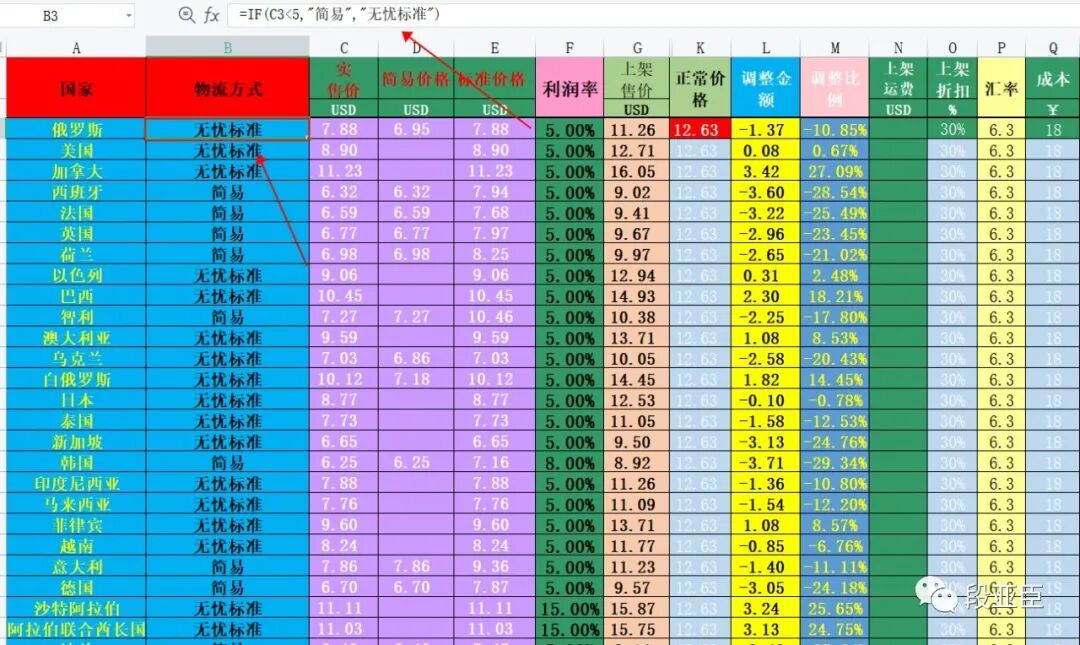Open the Name Box dropdown showing B3
Image resolution: width=1080 pixels, height=645 pixels.
[130, 15]
